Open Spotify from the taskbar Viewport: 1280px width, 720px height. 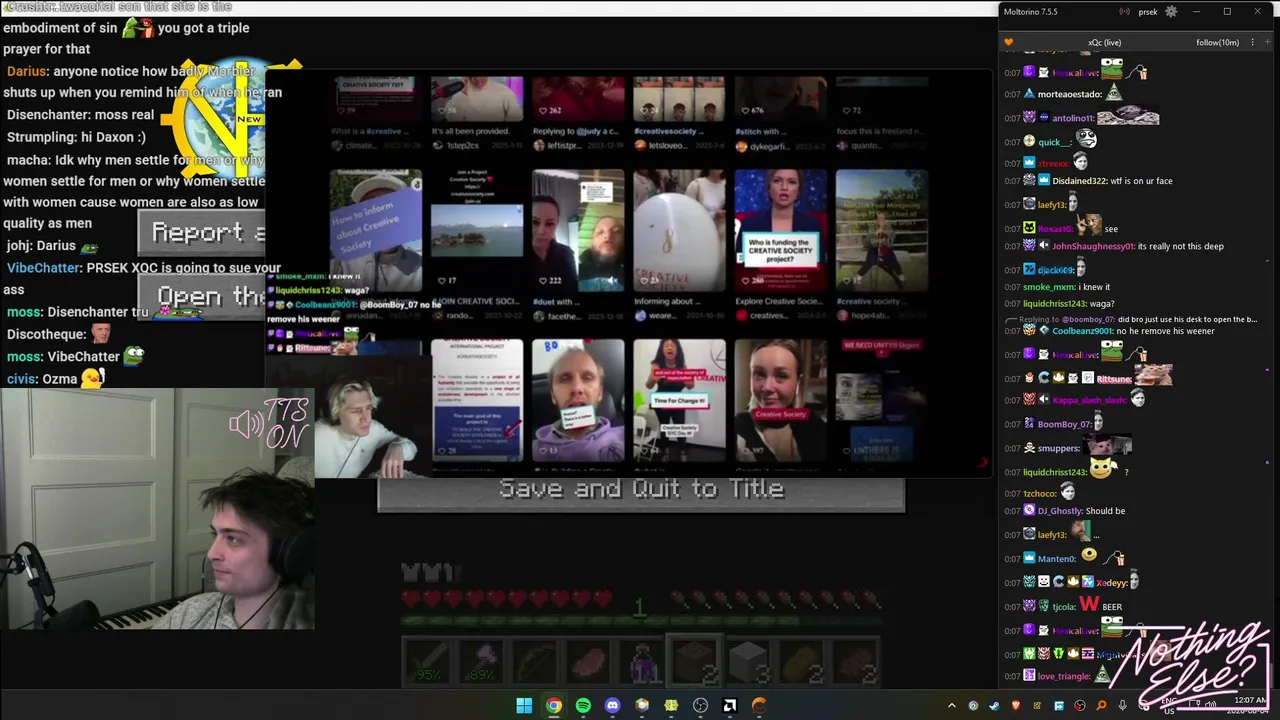coord(583,706)
